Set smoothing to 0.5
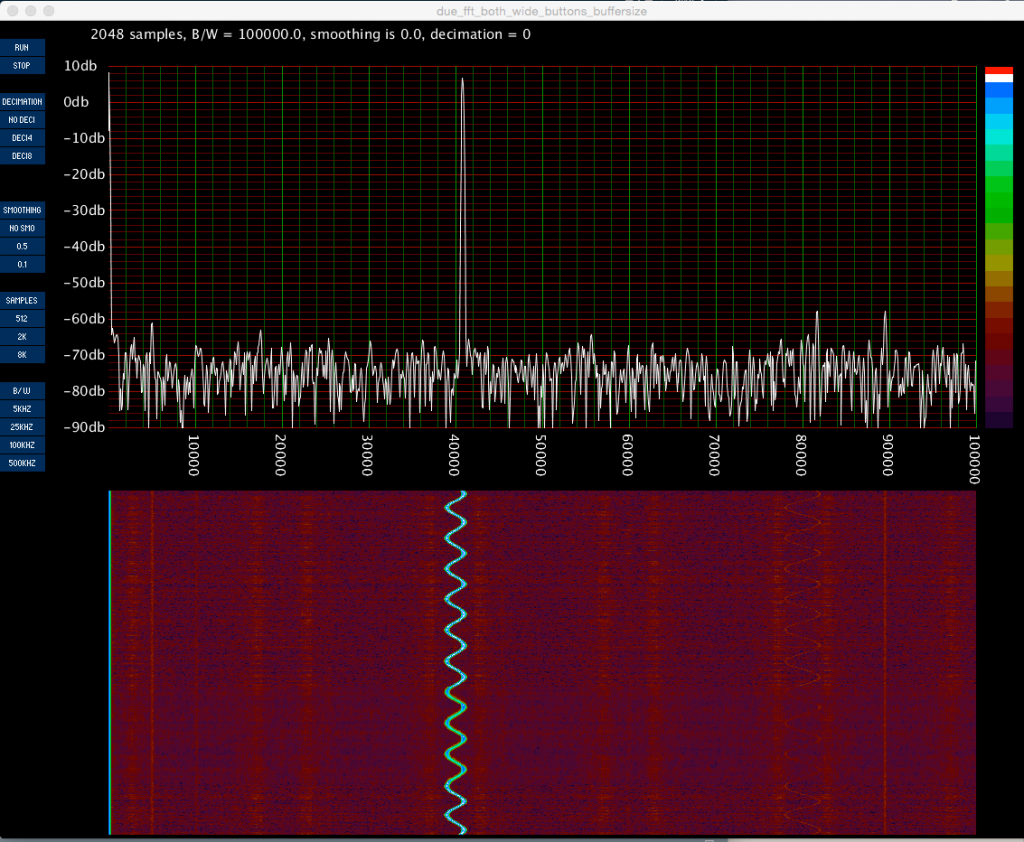 pos(22,246)
